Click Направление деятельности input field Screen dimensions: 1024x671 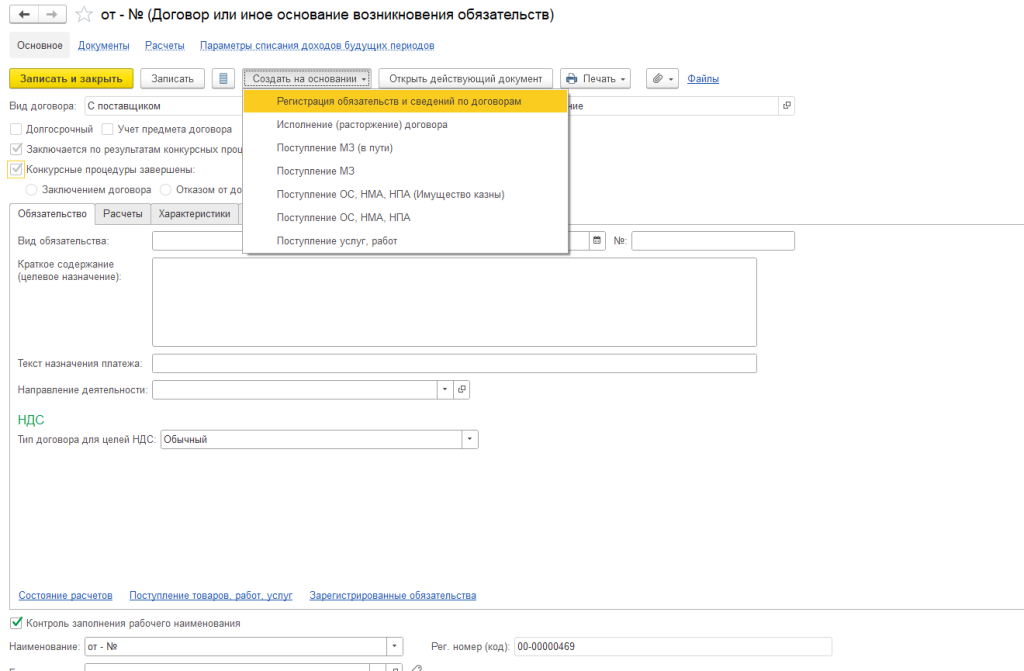point(295,389)
